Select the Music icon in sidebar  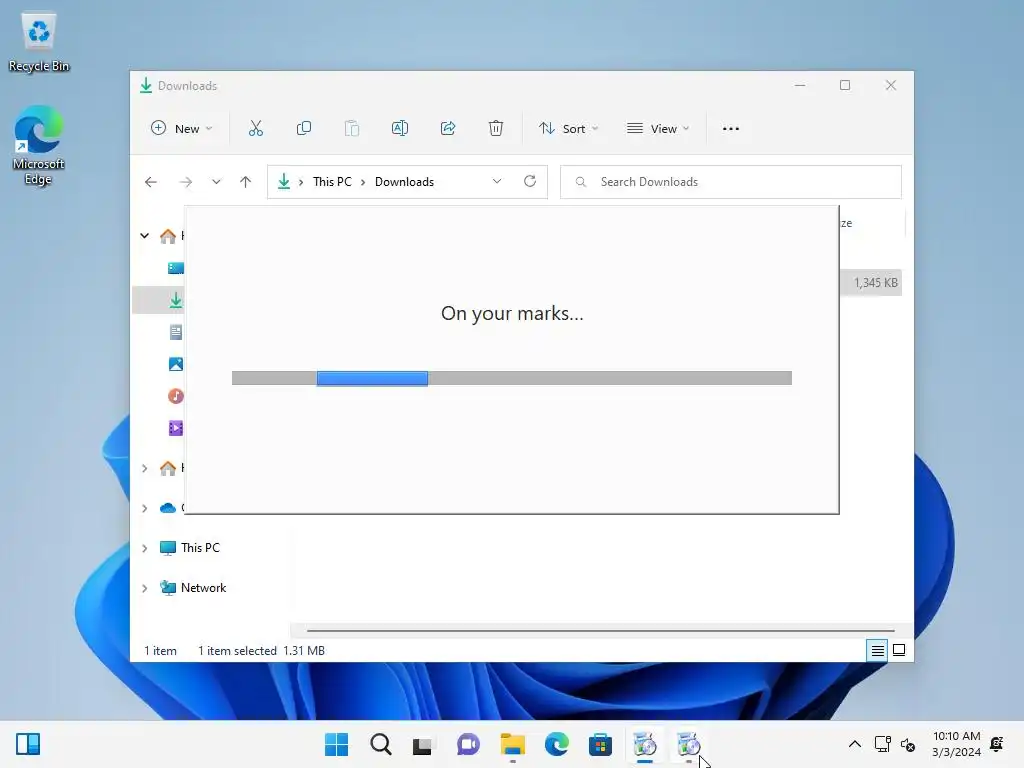tap(176, 396)
